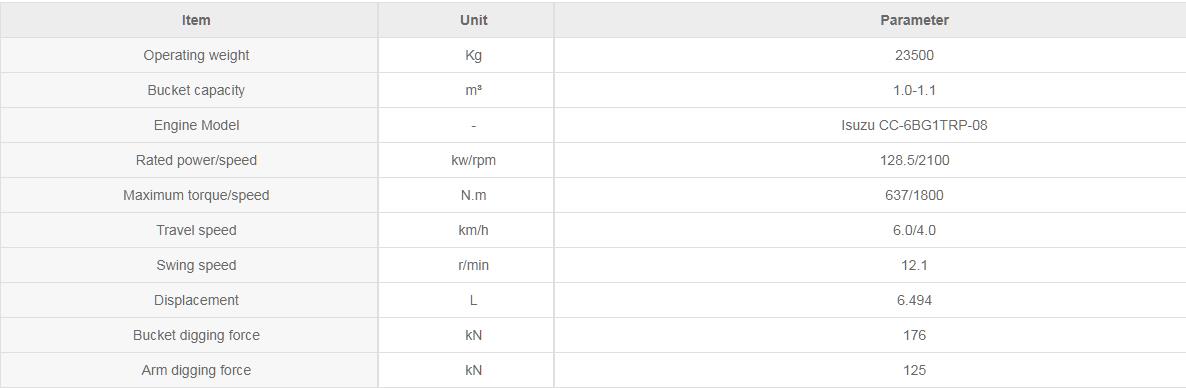
Task: Click the Engine Model cell
Action: pos(196,125)
